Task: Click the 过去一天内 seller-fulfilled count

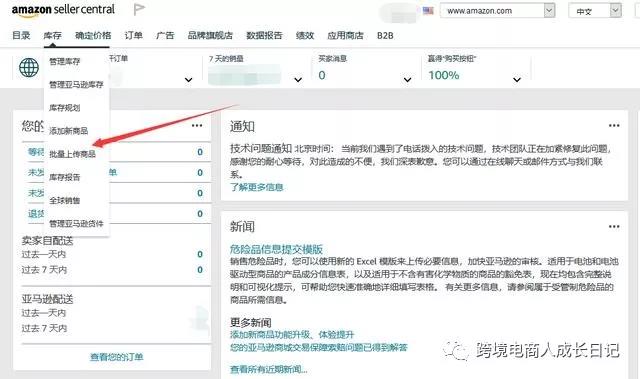Action: point(200,254)
